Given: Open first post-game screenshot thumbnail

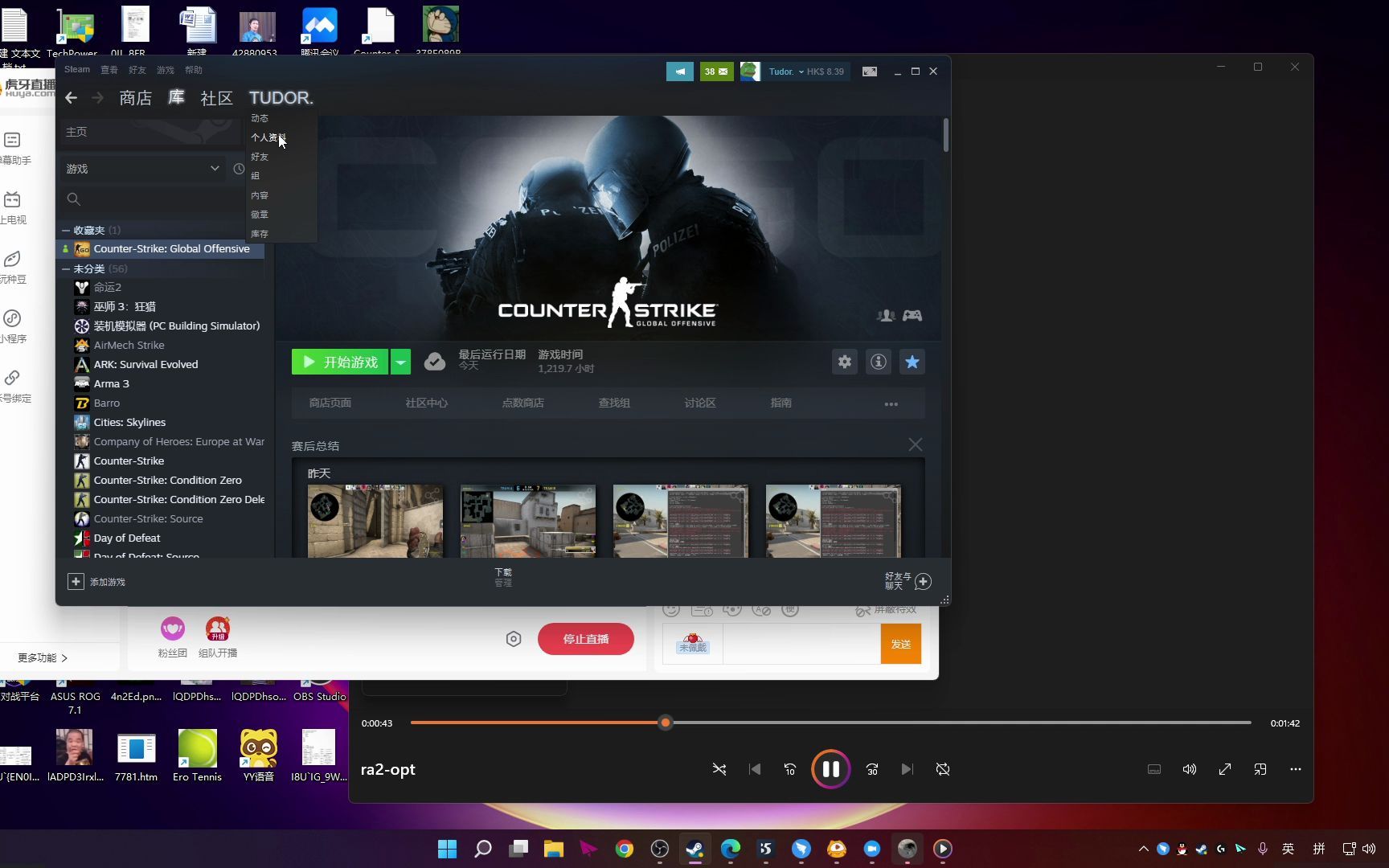Looking at the screenshot, I should pos(375,521).
